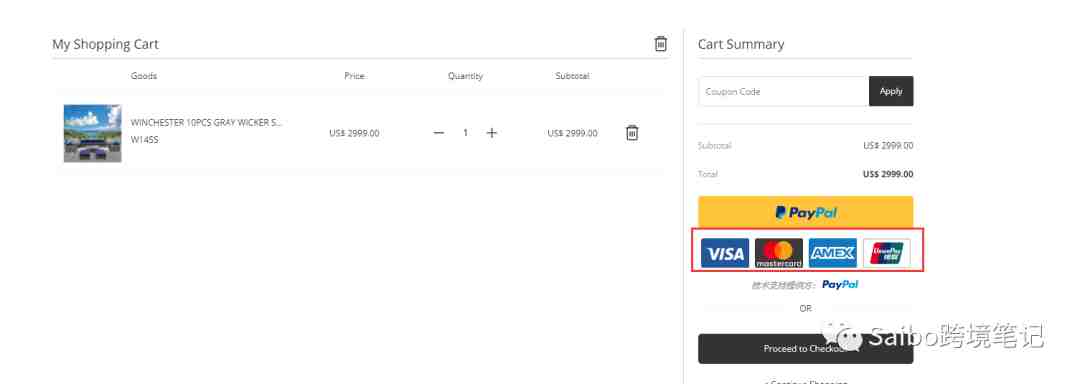Click the quantity value field showing 1
Image resolution: width=1080 pixels, height=384 pixels.
pos(465,133)
